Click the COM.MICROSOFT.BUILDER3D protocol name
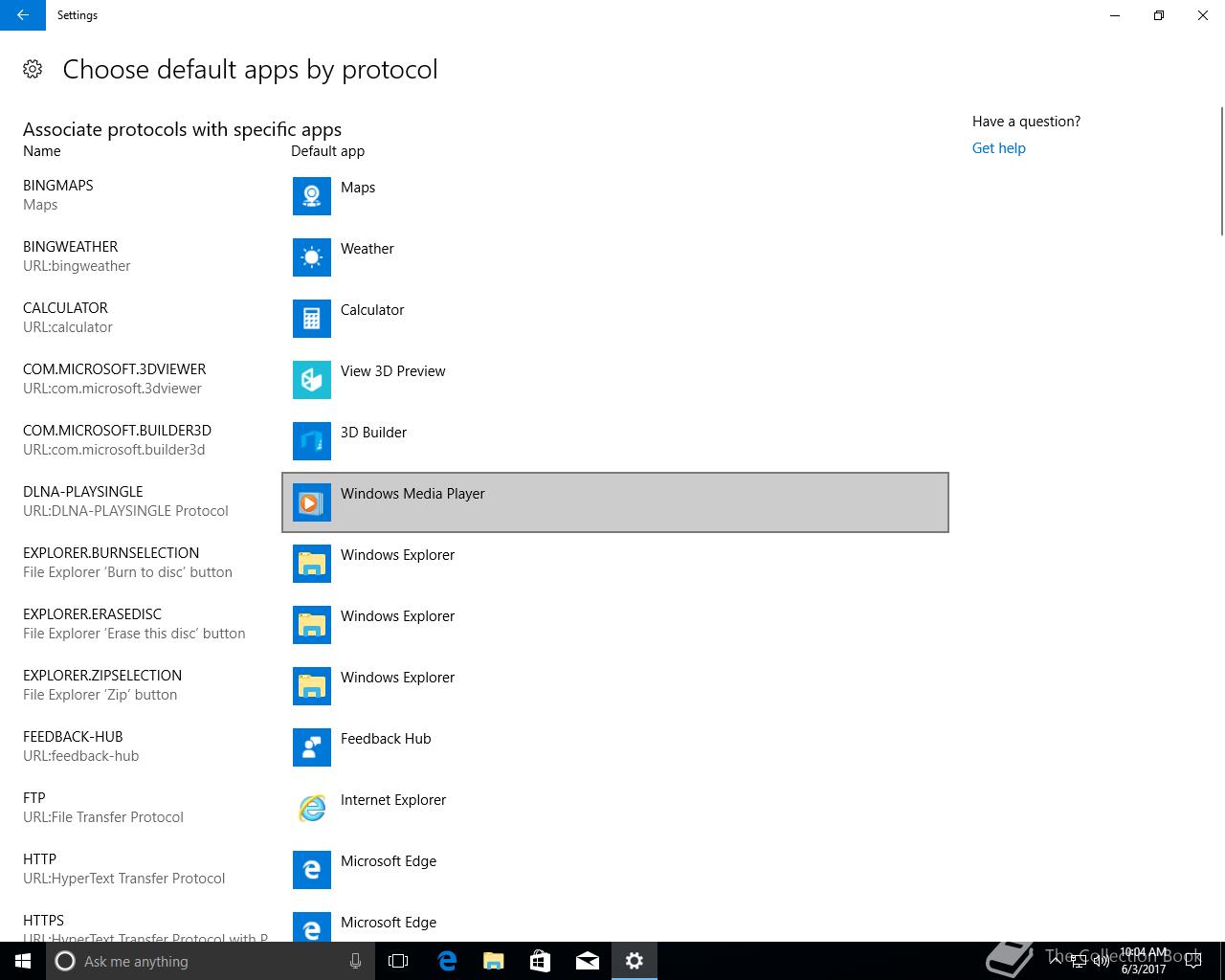This screenshot has height=980, width=1225. pos(118,431)
